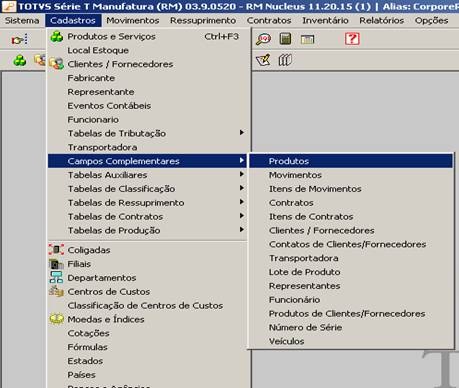Viewport: 459px width, 388px height.
Task: Expand Tabelas de Contratos submenu
Action: click(147, 217)
